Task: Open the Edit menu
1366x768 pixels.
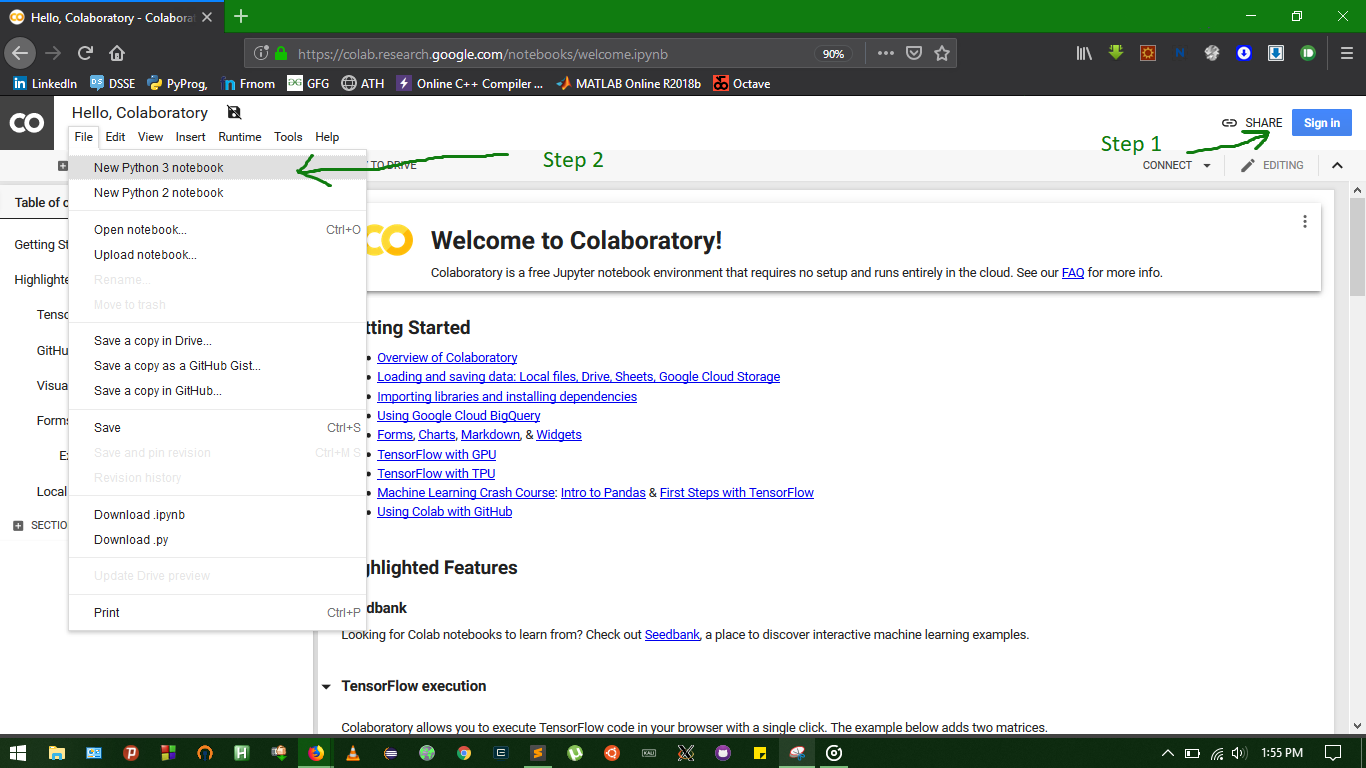Action: (116, 137)
